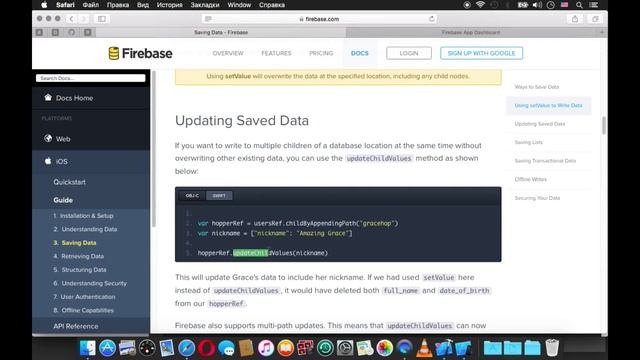640x360 pixels.
Task: Open the GitHub pinned tab
Action: coord(71,32)
